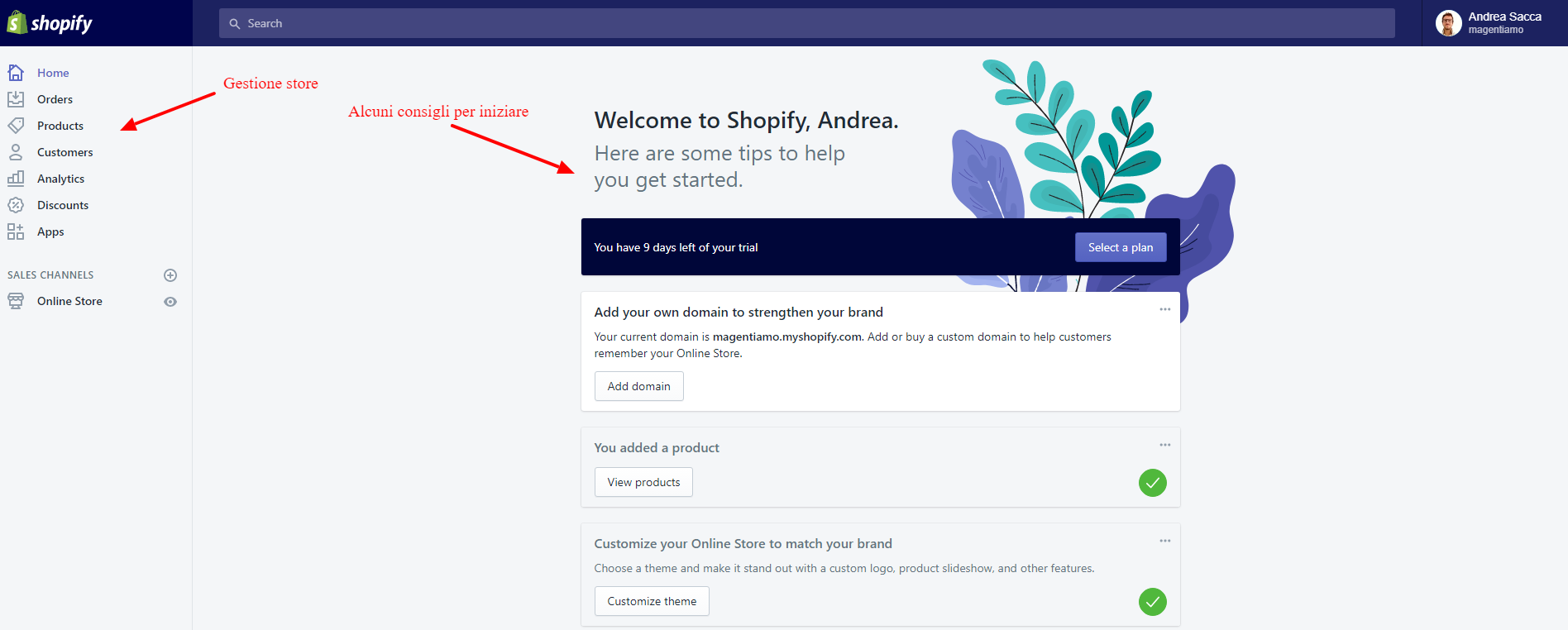This screenshot has height=630, width=1568.
Task: Add a new sales channel with the plus icon
Action: [170, 274]
